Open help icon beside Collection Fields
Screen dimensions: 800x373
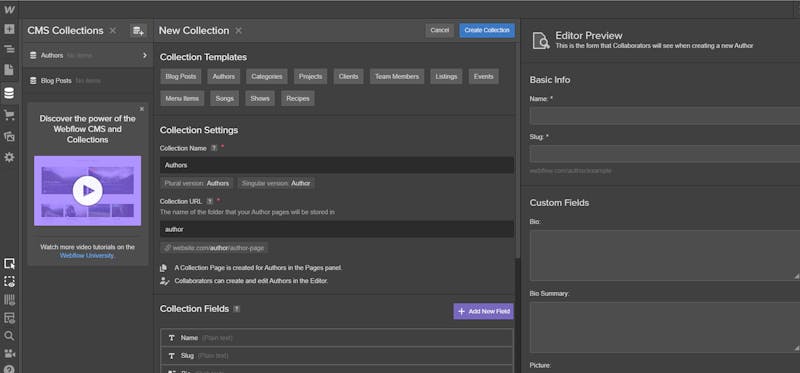pyautogui.click(x=237, y=309)
